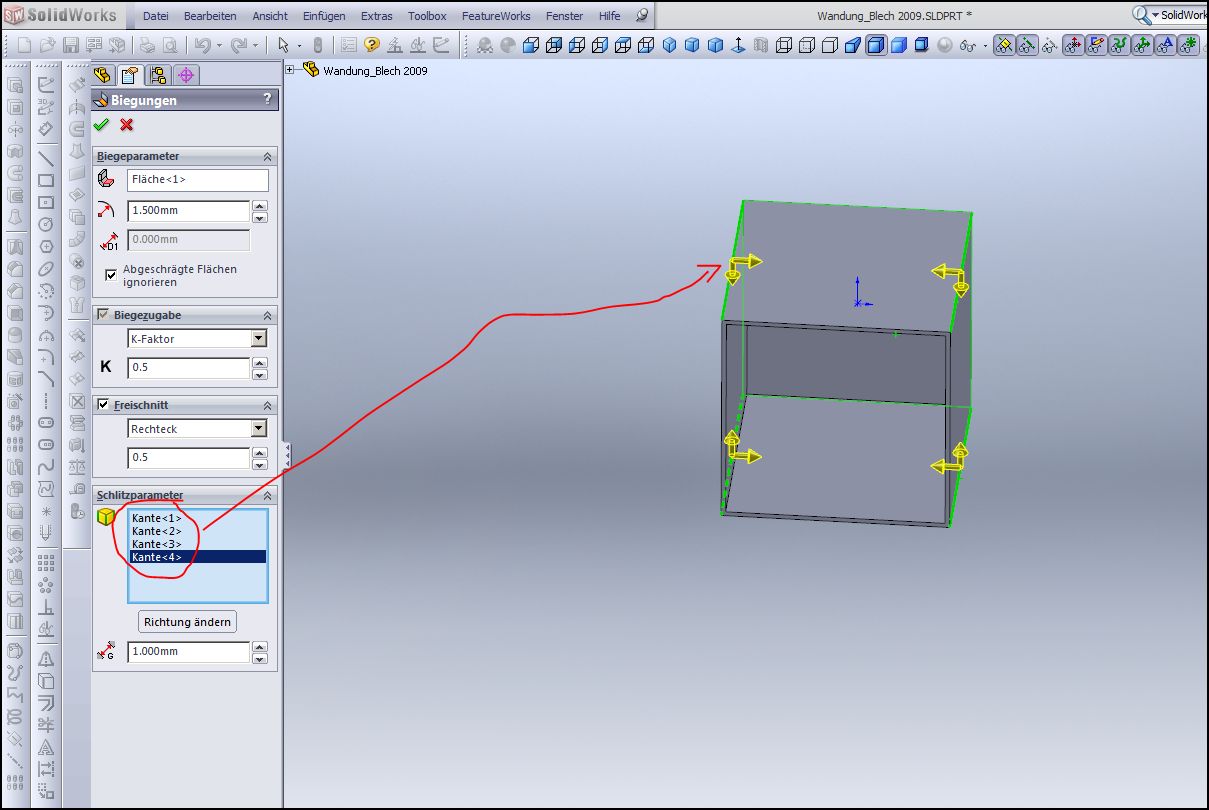Expand the Wandung_Blech 2009 tree node
This screenshot has width=1209, height=810.
tap(291, 70)
